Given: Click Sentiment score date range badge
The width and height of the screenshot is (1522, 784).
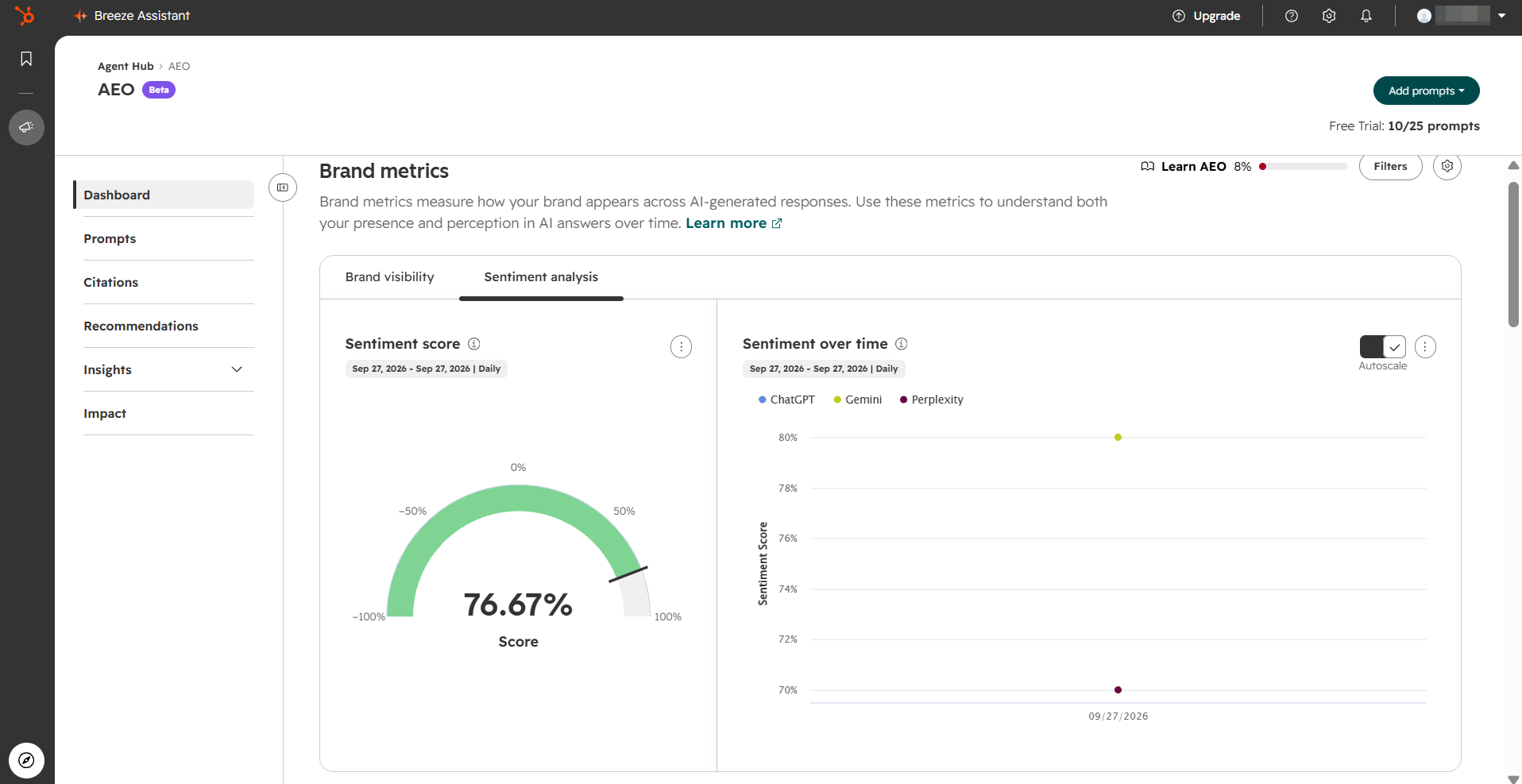Looking at the screenshot, I should (x=427, y=369).
